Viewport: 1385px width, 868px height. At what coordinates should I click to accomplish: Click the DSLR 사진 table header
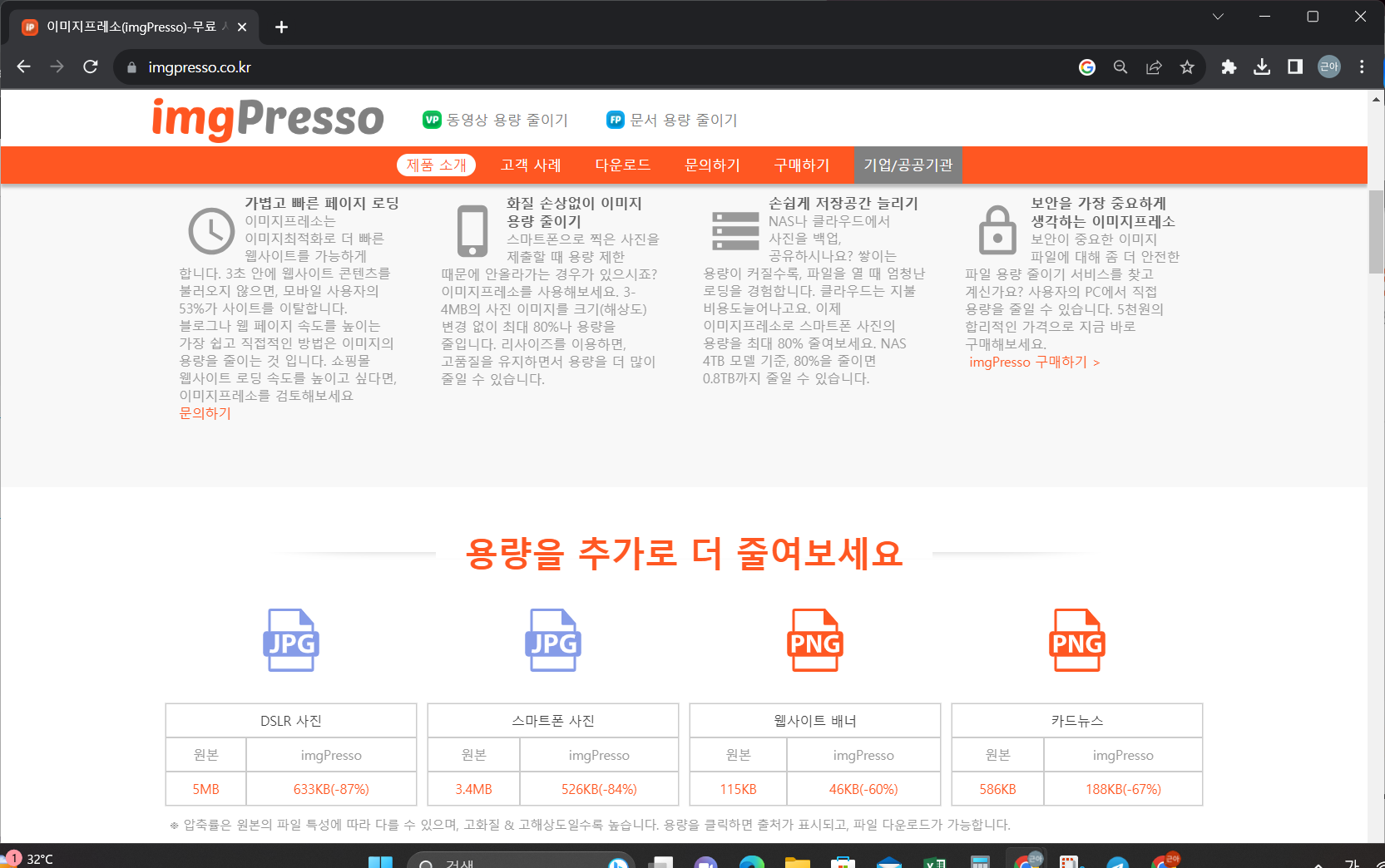click(291, 721)
